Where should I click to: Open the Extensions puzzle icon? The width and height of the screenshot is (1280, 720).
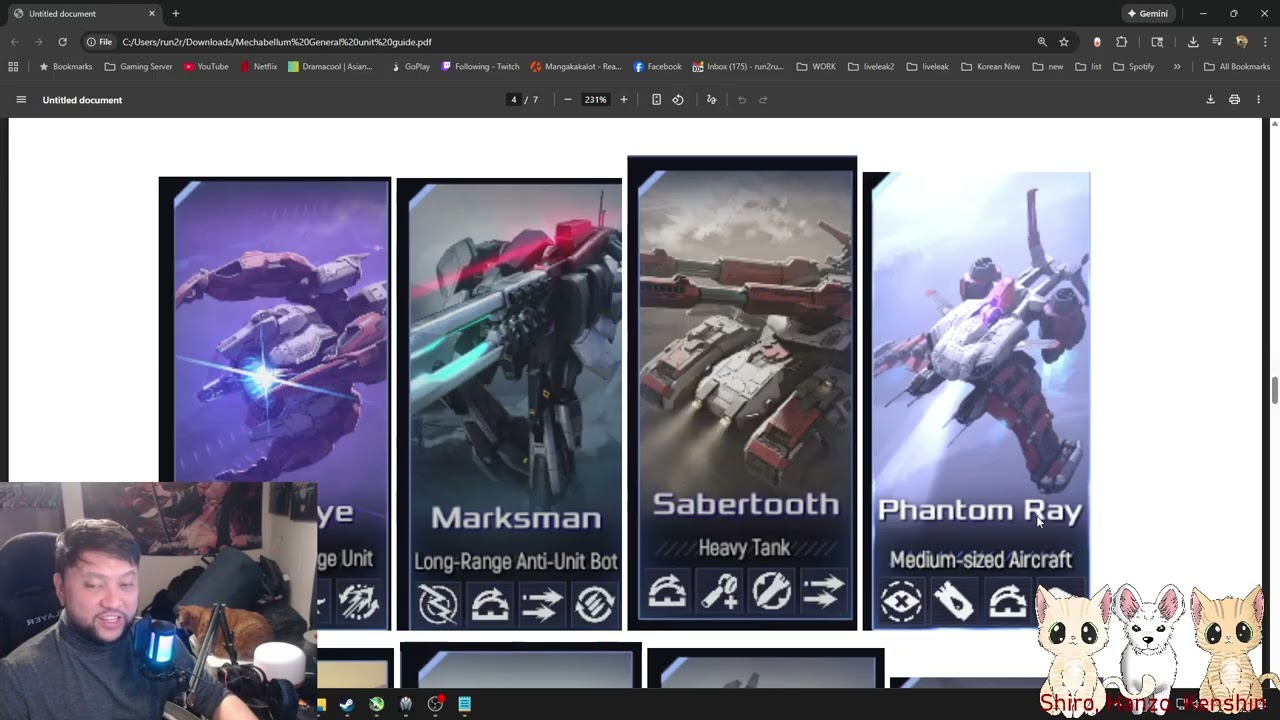click(1121, 42)
